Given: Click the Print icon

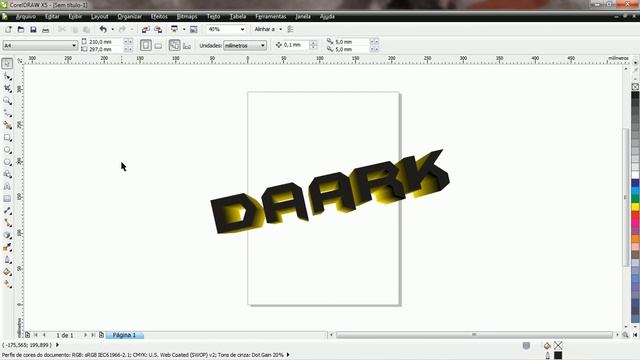Looking at the screenshot, I should [x=45, y=29].
